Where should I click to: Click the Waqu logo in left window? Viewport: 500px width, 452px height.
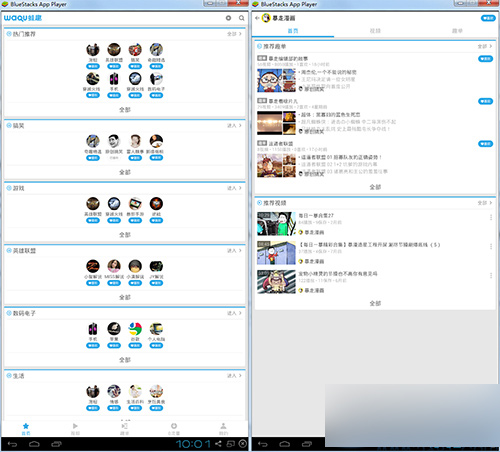pos(23,18)
